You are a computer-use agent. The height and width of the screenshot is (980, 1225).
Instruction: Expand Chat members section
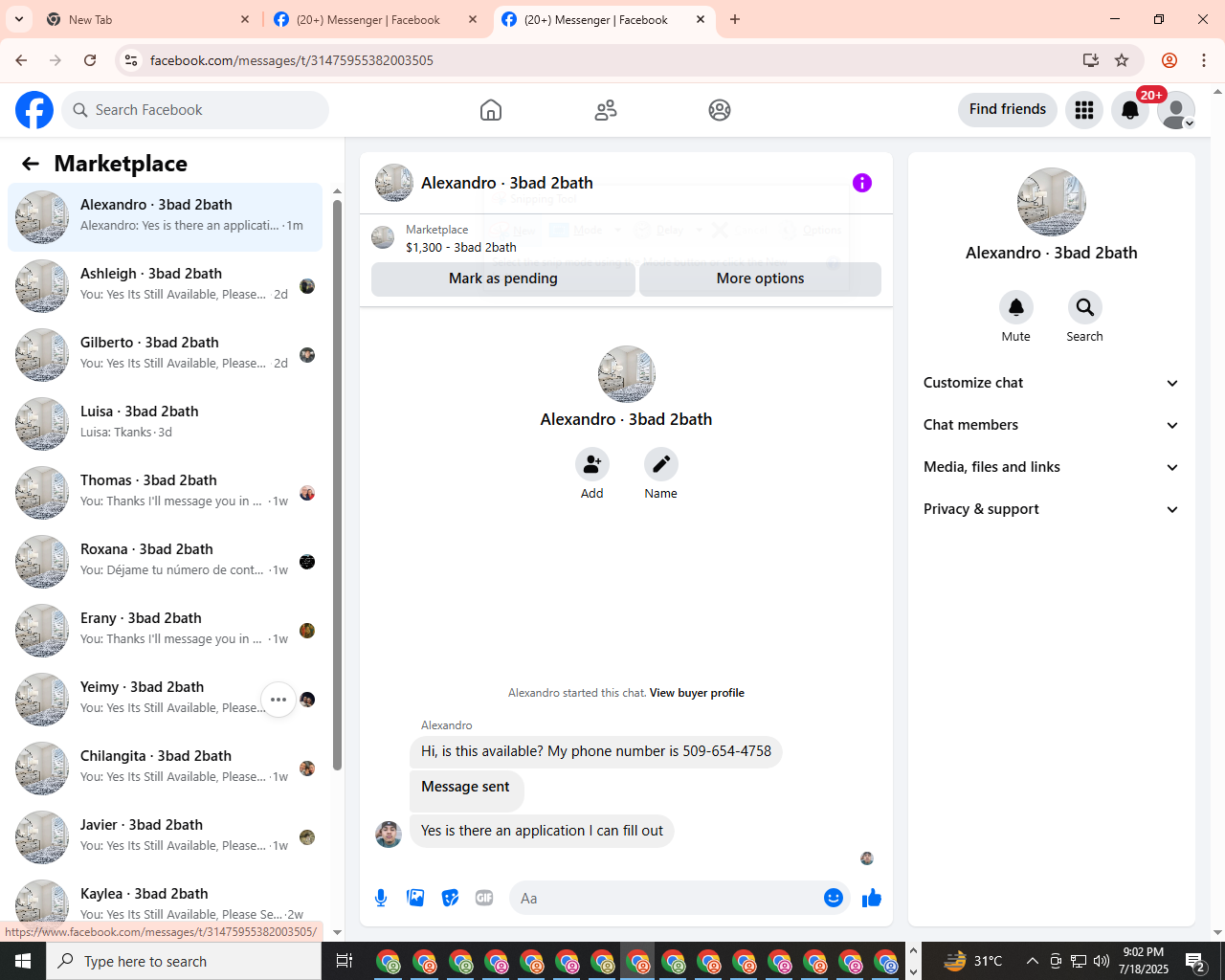(1051, 425)
